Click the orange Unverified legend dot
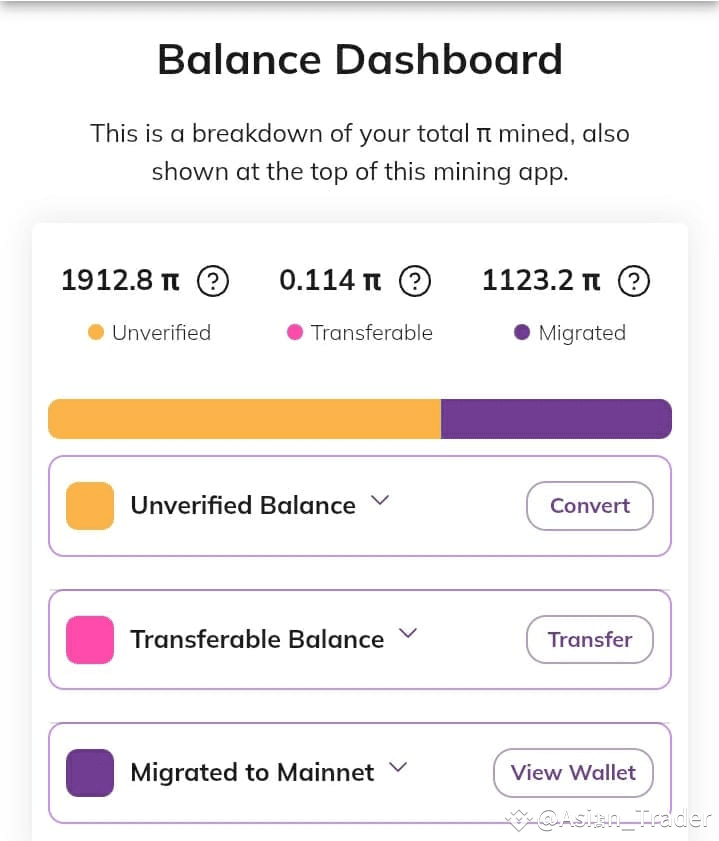Viewport: 719px width, 841px height. tap(96, 333)
